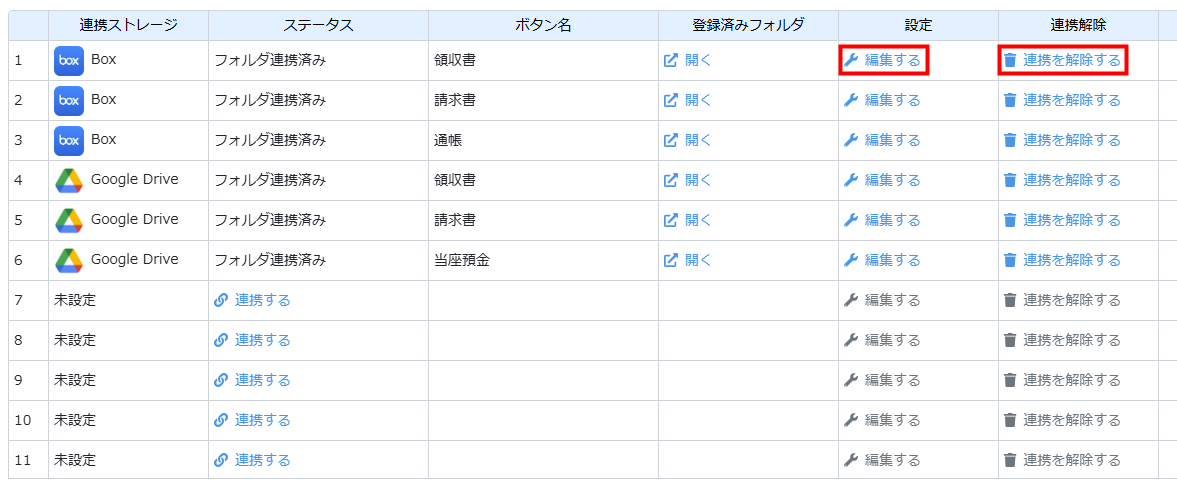Edit settings for row 5 Google Drive 請求書
The height and width of the screenshot is (491, 1177).
[x=883, y=220]
